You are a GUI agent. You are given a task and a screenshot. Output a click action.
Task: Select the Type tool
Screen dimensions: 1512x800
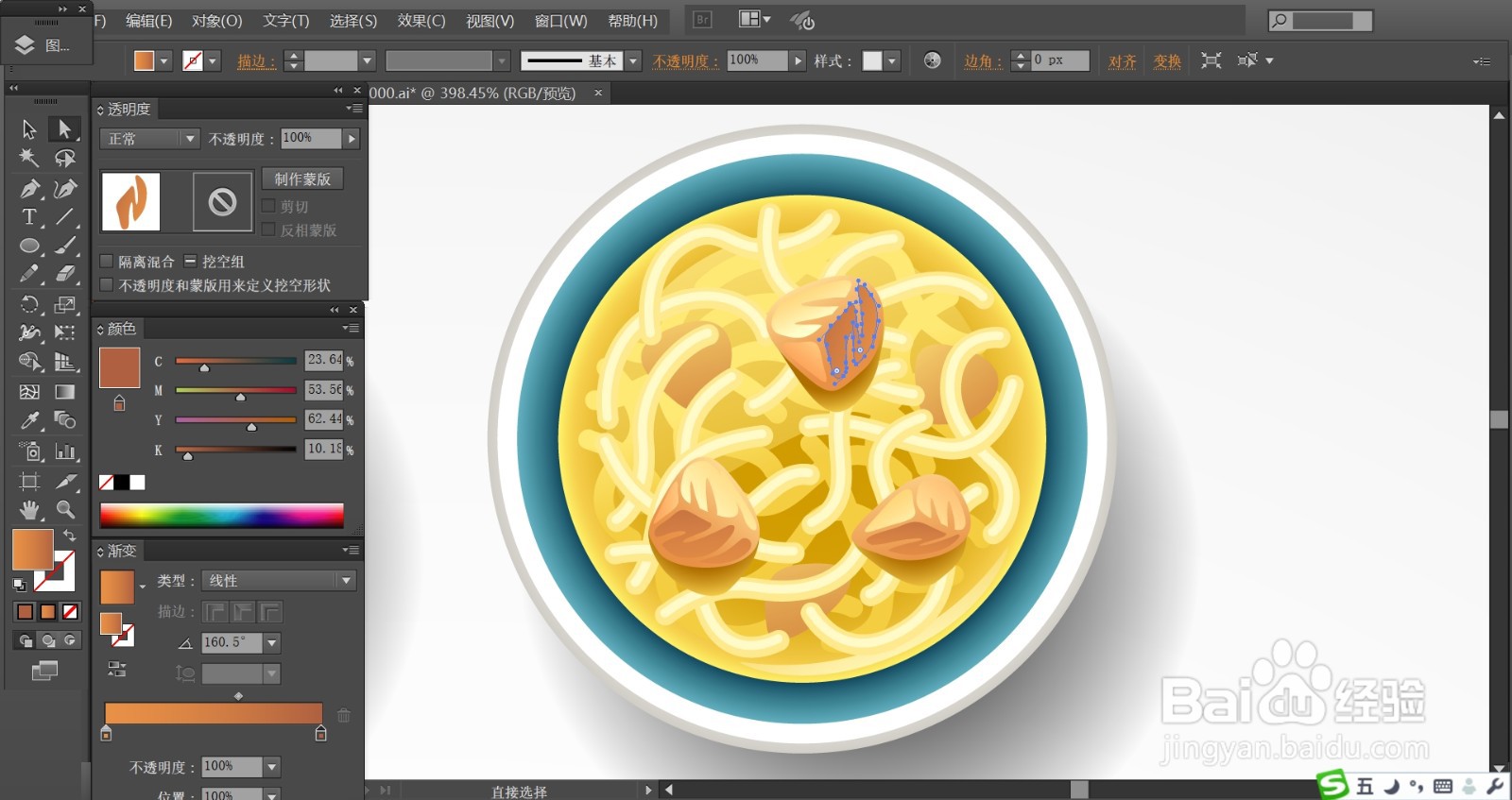(x=29, y=217)
